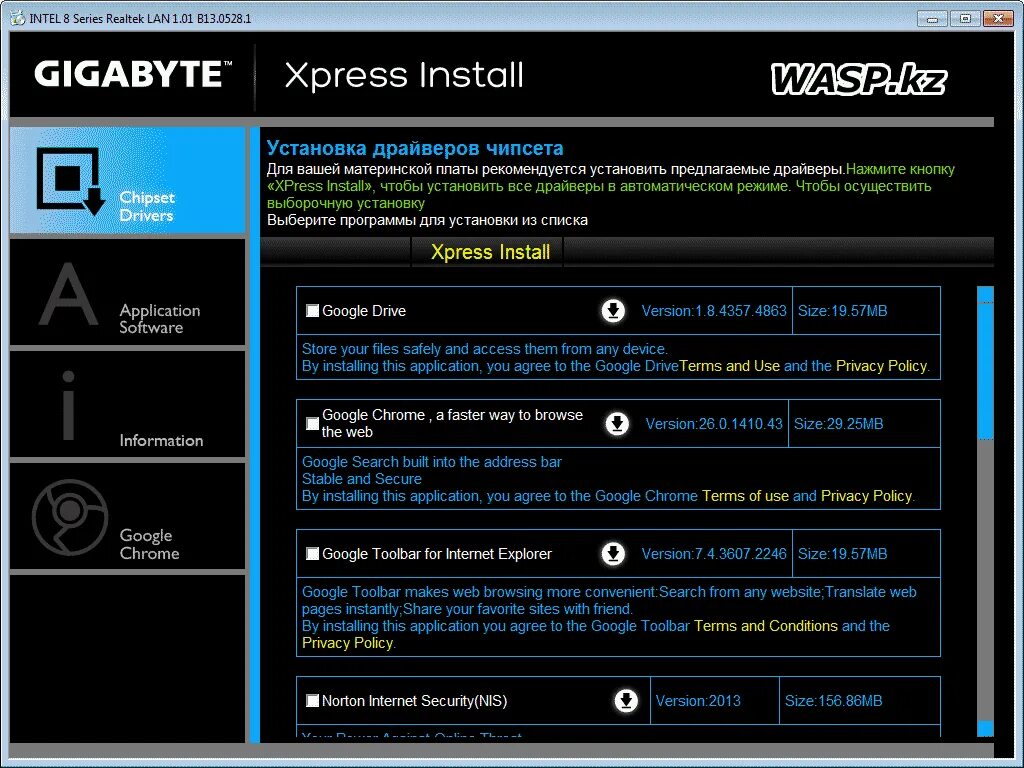Minimize the Xpress Install window
The width and height of the screenshot is (1024, 768).
click(x=933, y=19)
